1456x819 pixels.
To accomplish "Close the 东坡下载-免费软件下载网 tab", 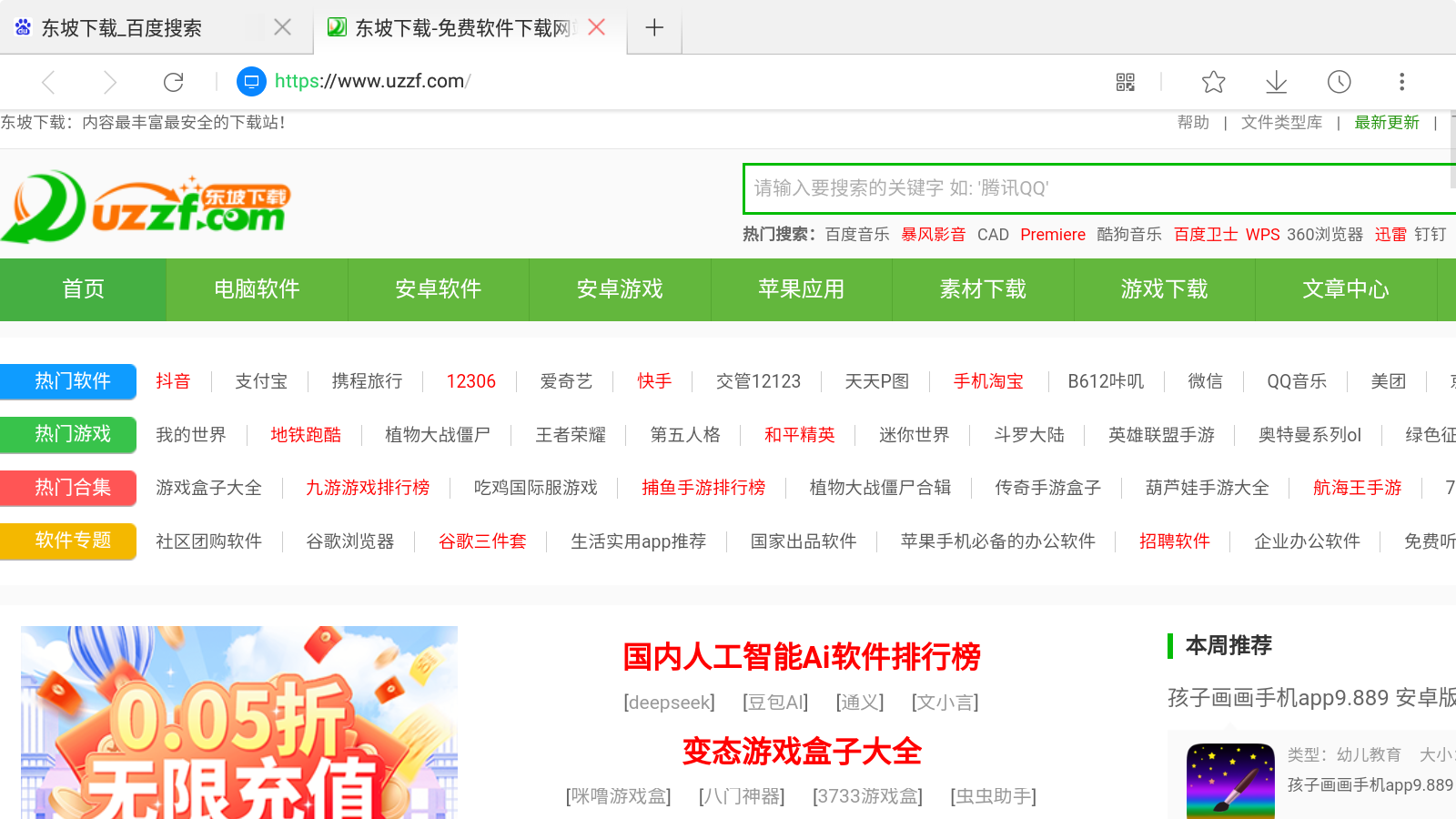I will click(596, 27).
